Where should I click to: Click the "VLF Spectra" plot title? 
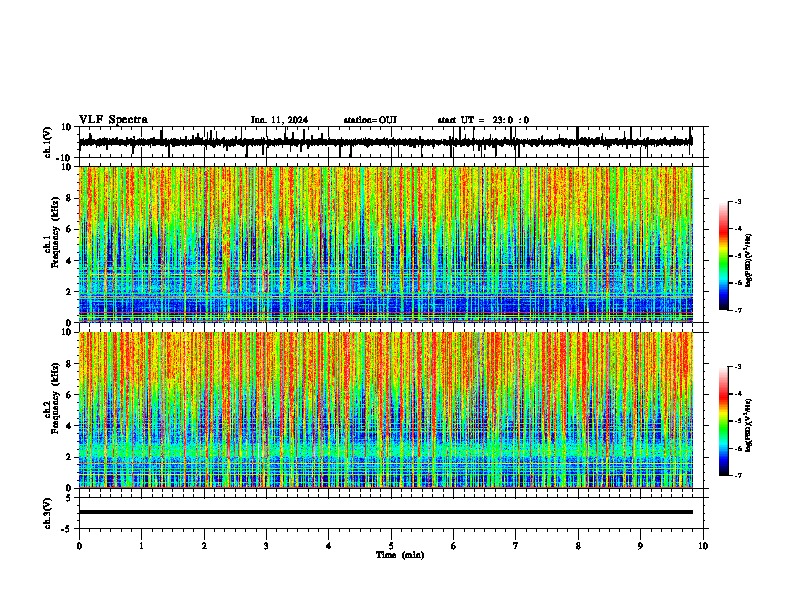click(113, 120)
